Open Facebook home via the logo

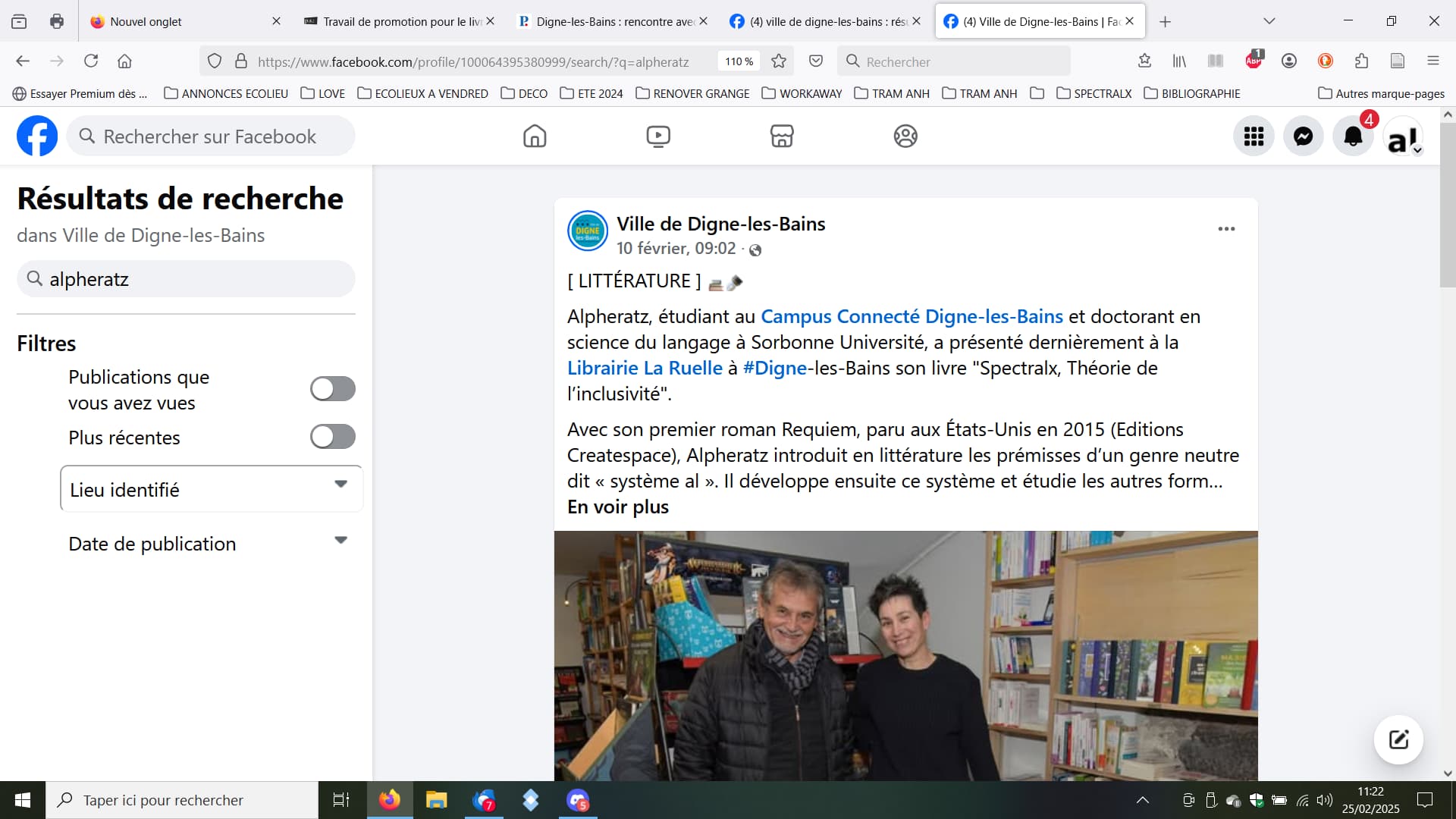(x=37, y=136)
